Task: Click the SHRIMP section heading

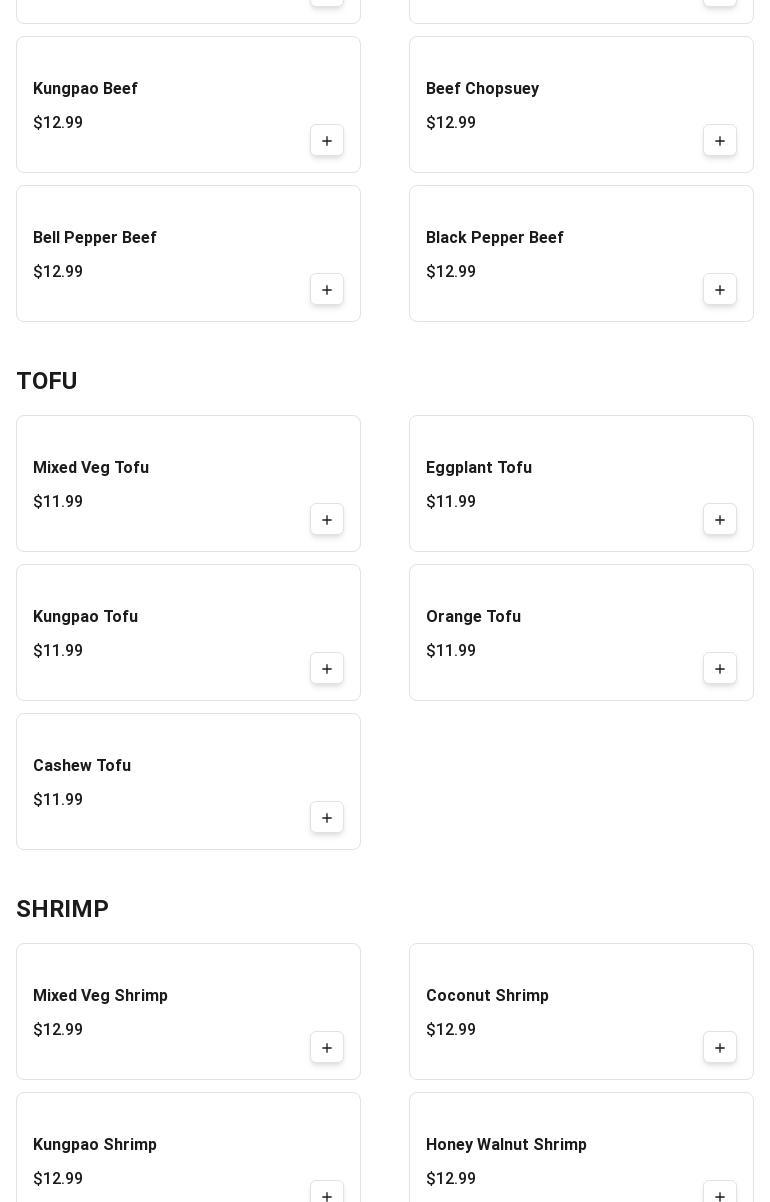Action: 62,909
